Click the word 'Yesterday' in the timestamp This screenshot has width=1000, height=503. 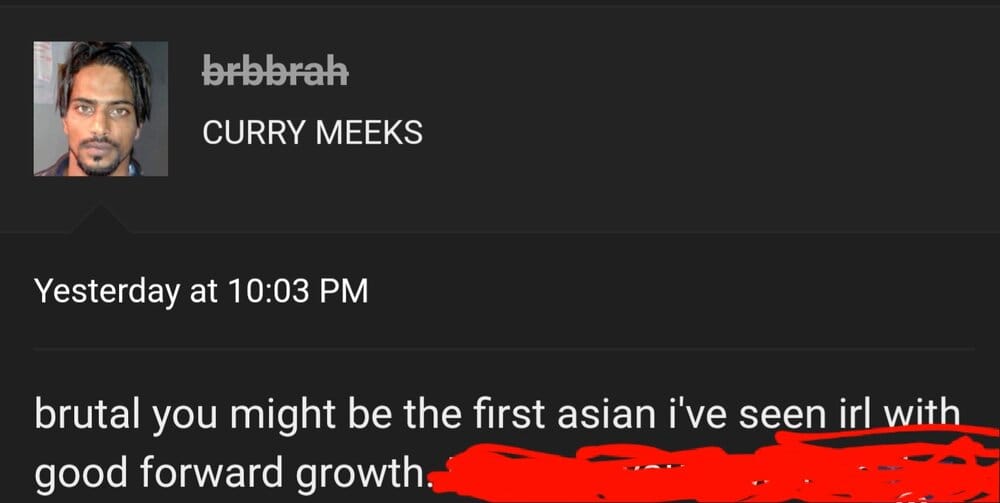(107, 292)
